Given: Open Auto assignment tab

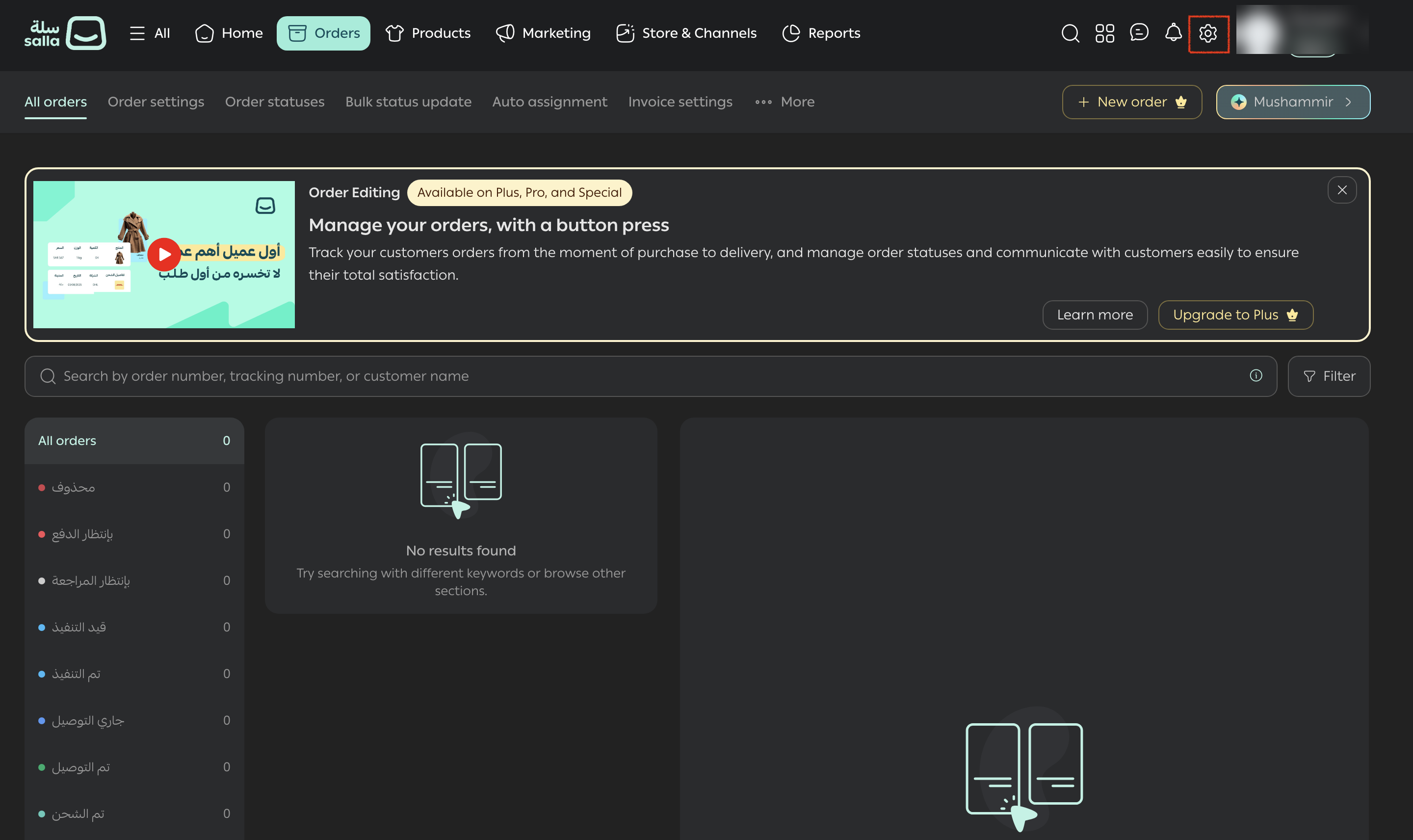Looking at the screenshot, I should (x=549, y=102).
